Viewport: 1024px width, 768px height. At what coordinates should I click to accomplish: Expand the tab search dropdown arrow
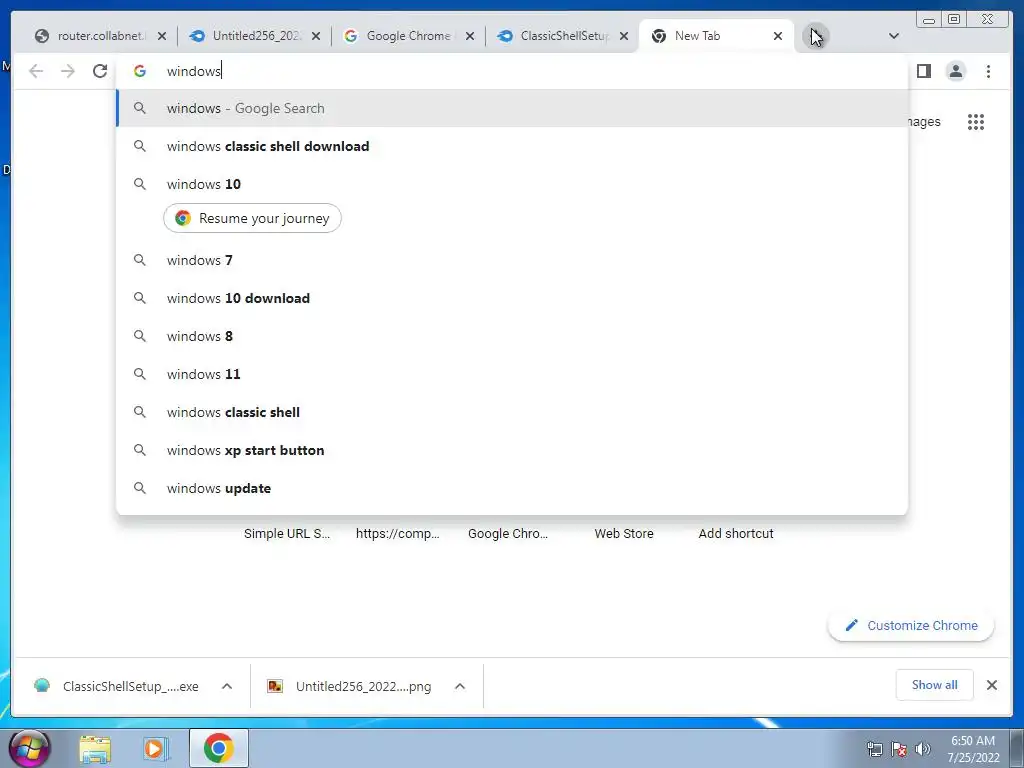[894, 36]
